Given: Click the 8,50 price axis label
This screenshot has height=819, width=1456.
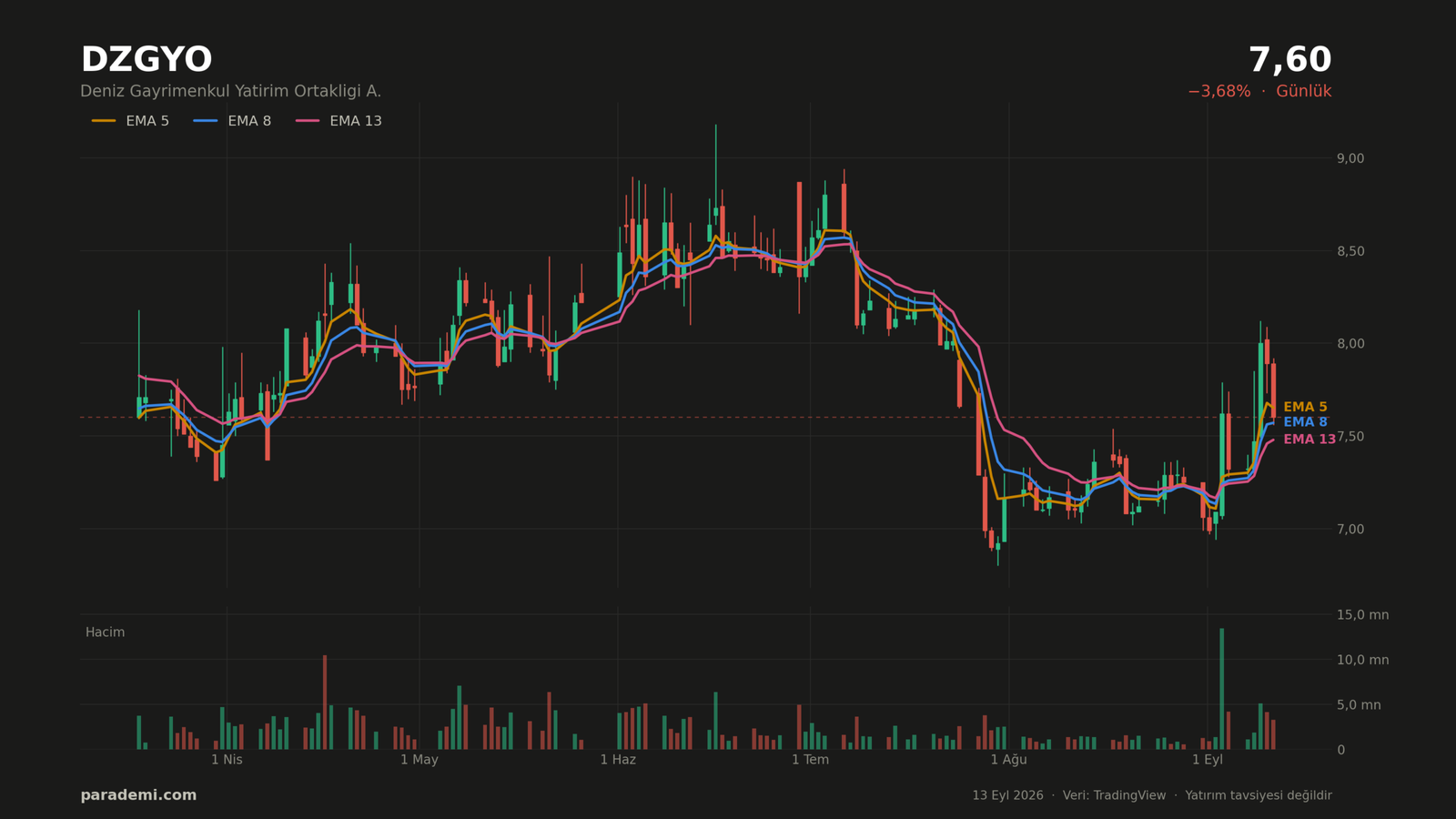Looking at the screenshot, I should 1350,251.
